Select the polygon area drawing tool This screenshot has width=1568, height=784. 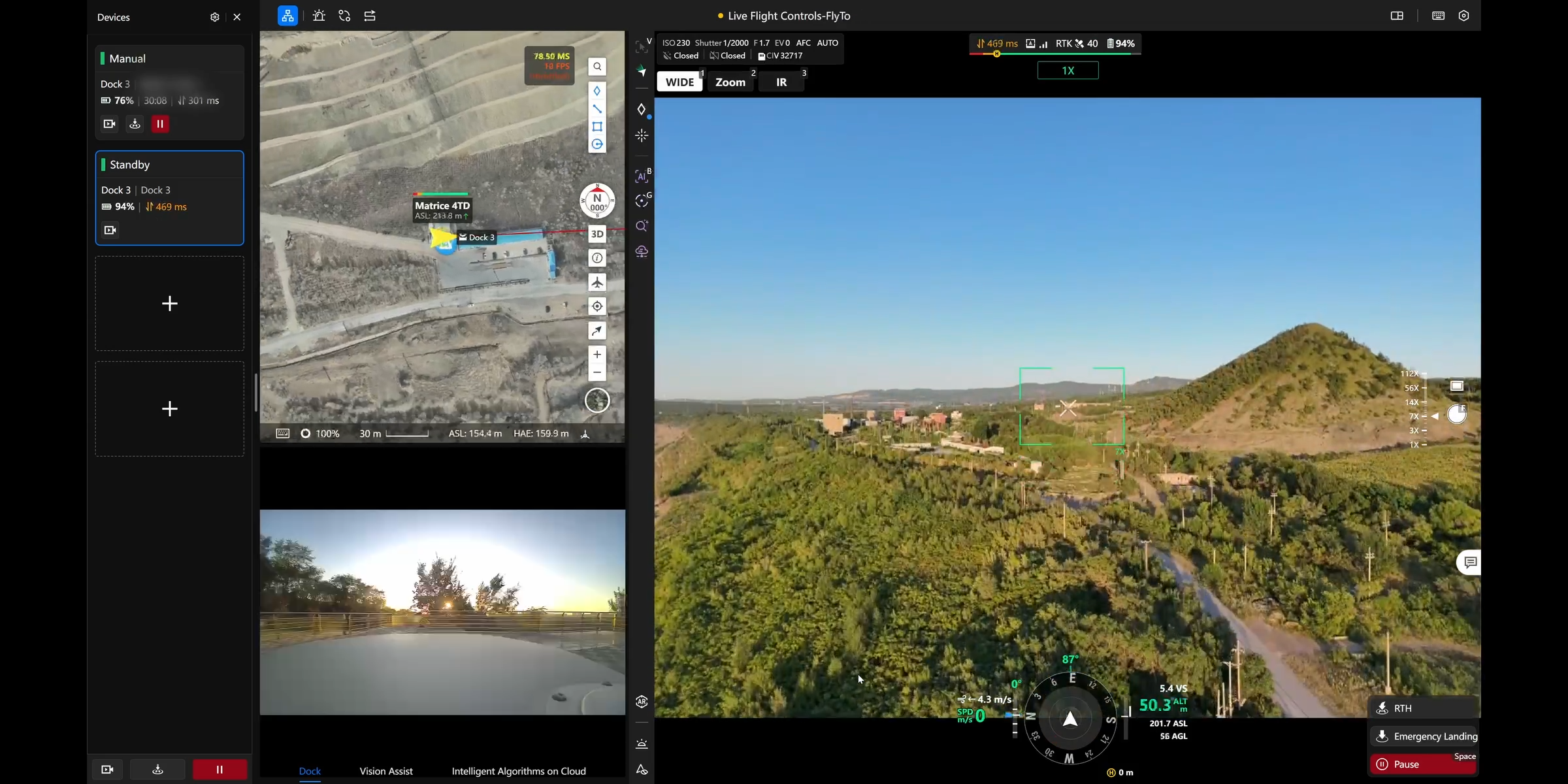click(x=596, y=127)
